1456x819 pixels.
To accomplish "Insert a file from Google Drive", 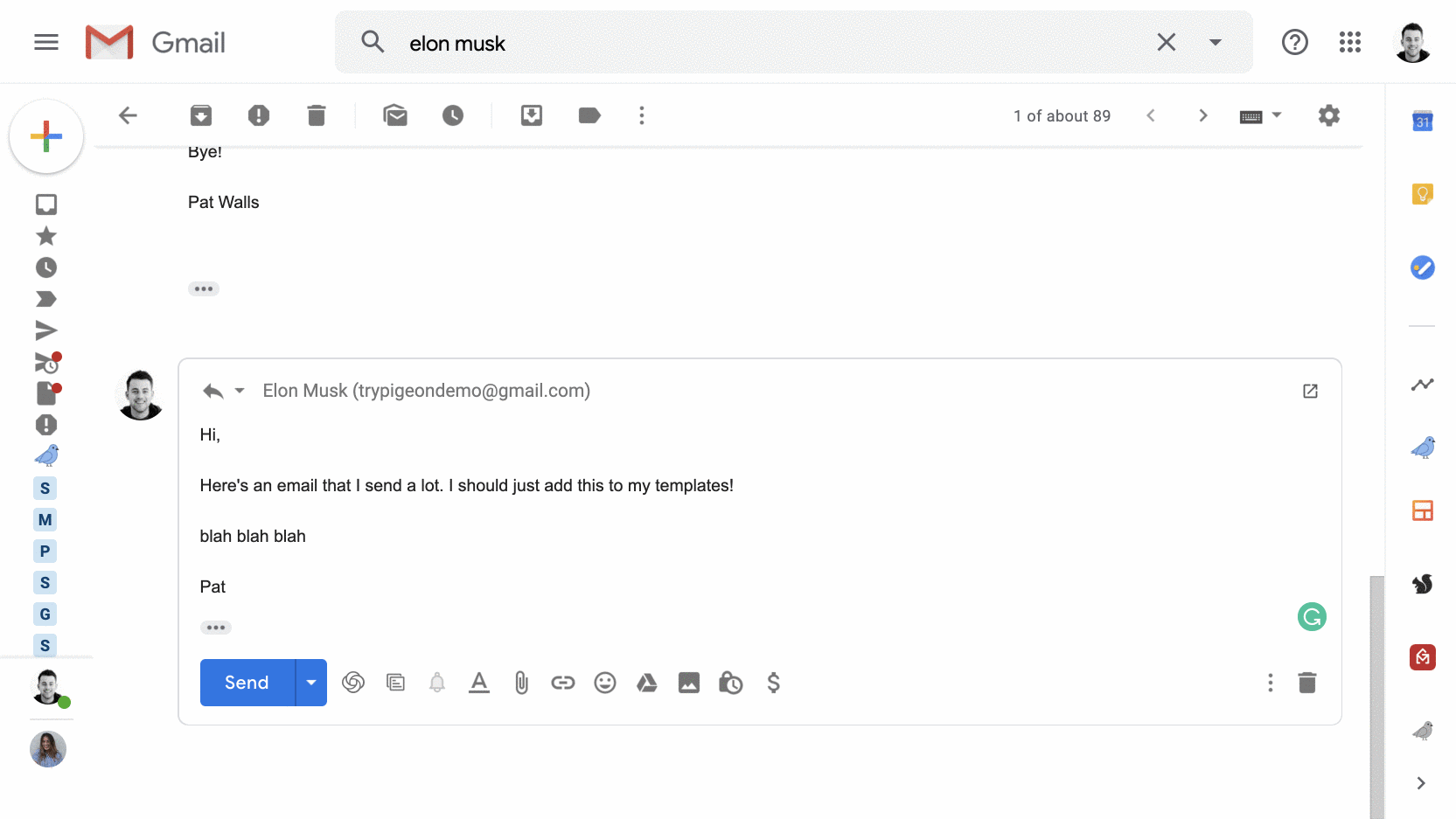I will (647, 683).
